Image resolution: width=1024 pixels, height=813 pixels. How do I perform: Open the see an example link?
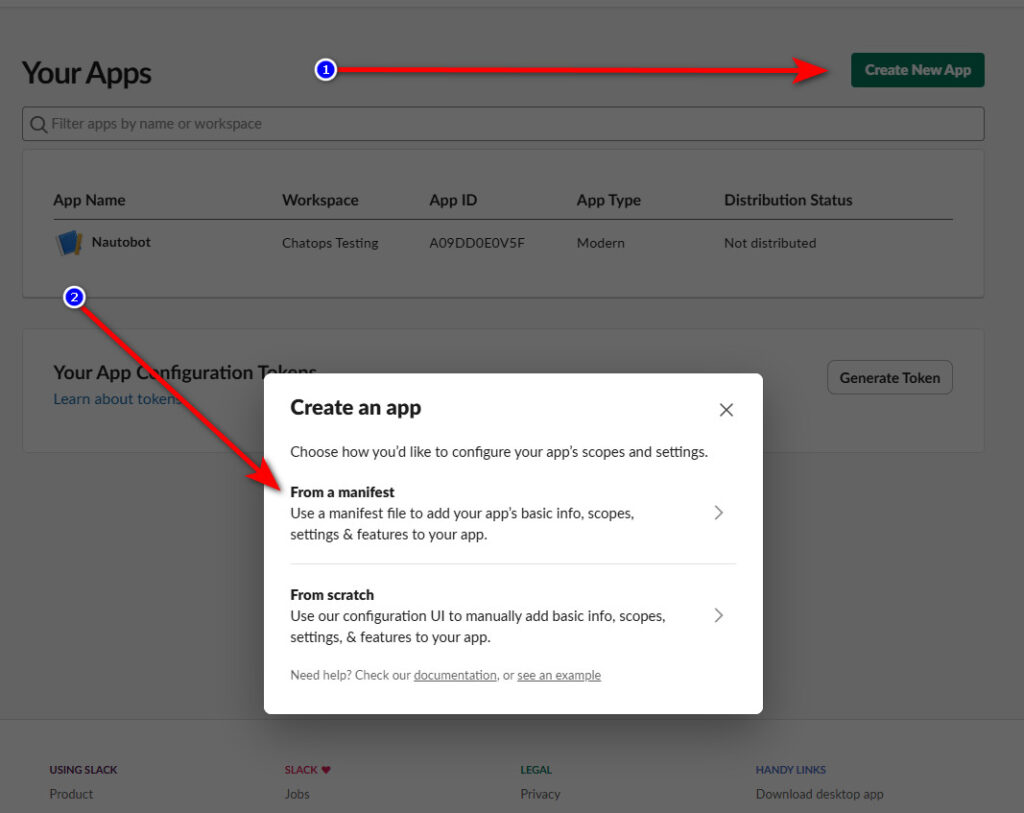pyautogui.click(x=559, y=675)
